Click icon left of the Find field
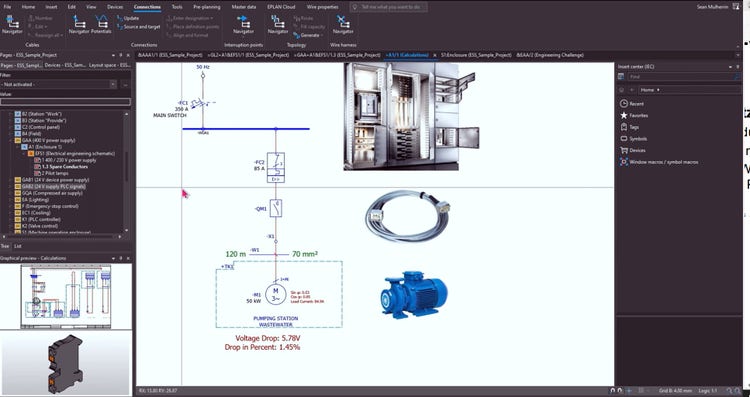The height and width of the screenshot is (397, 750). point(621,77)
